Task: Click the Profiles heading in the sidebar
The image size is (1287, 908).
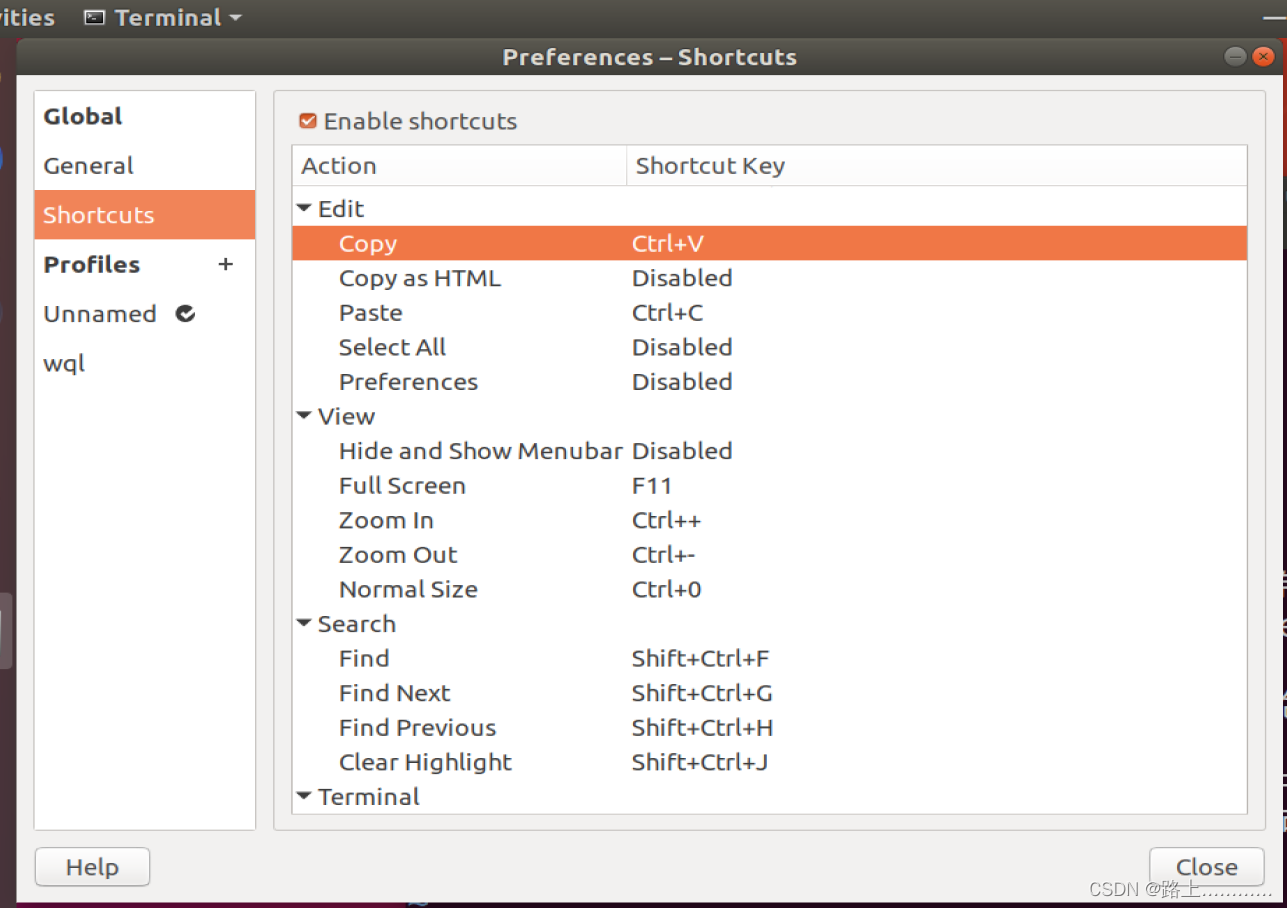Action: [92, 265]
